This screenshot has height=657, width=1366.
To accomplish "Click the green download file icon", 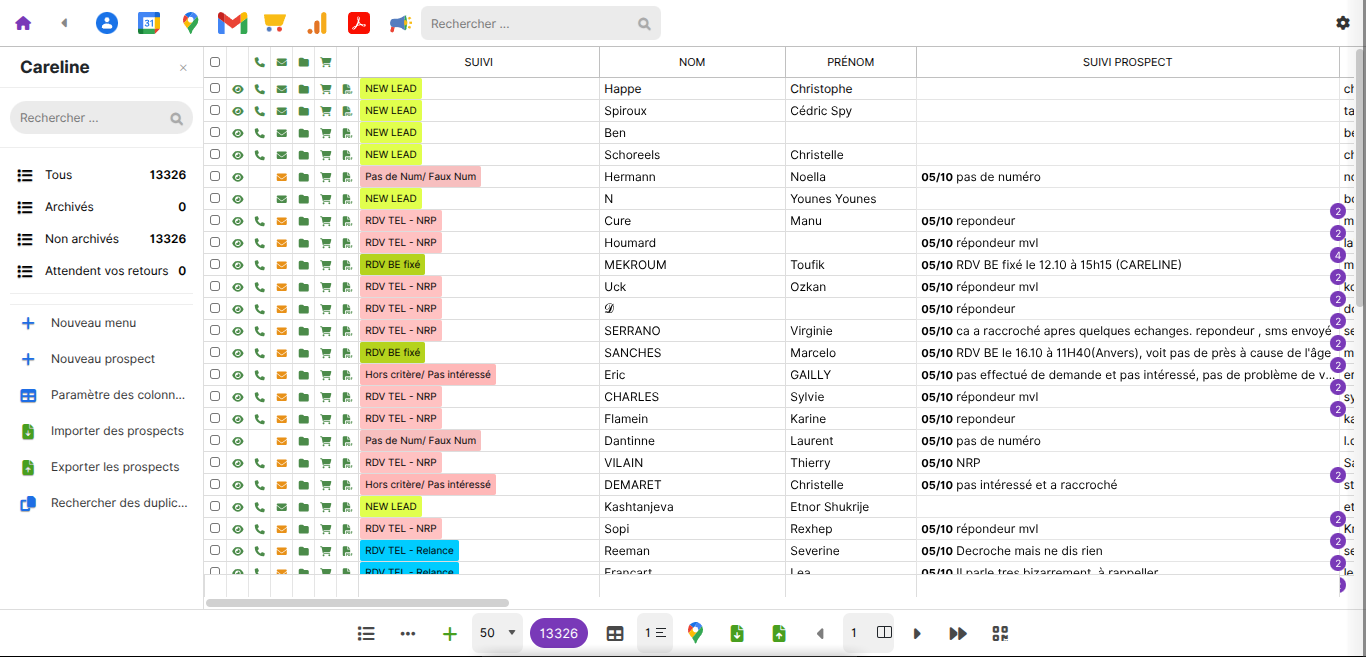I will coord(737,633).
